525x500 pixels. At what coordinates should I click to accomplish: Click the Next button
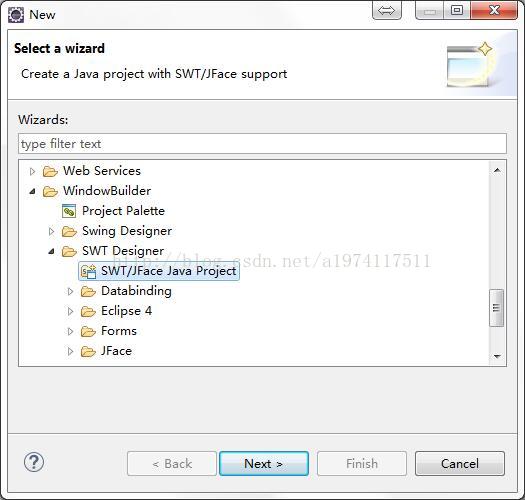[x=264, y=463]
